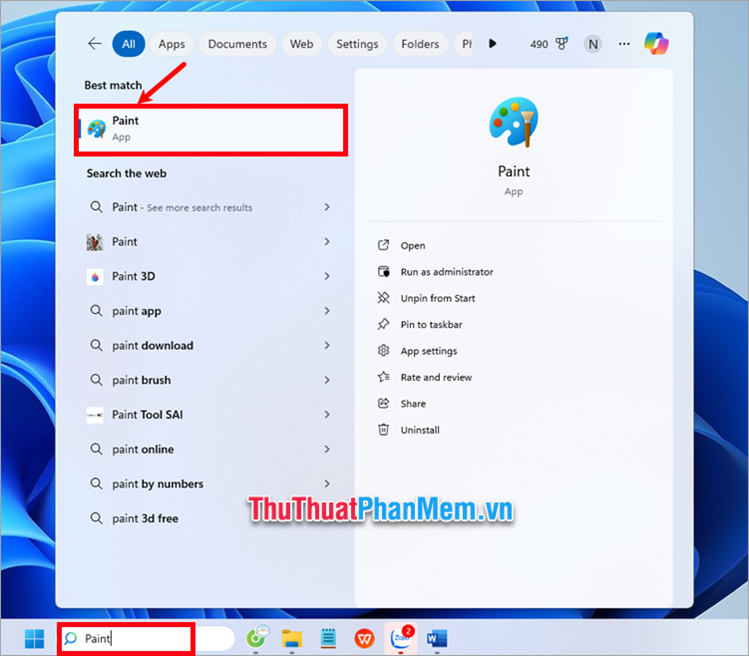Click the taskbar search box containing Paint
This screenshot has width=749, height=656.
coord(147,638)
